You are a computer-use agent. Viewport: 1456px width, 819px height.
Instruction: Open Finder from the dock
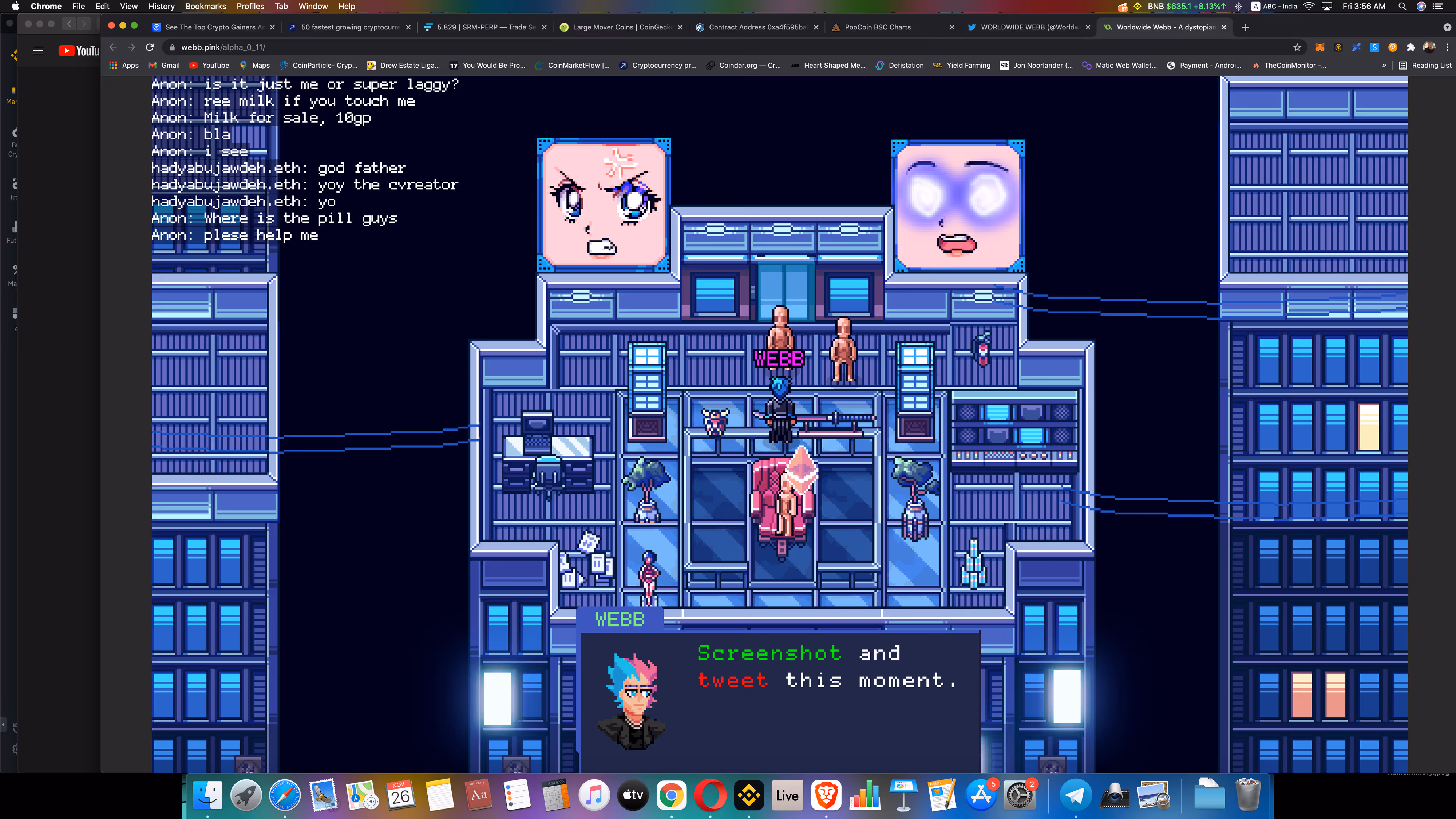tap(207, 795)
